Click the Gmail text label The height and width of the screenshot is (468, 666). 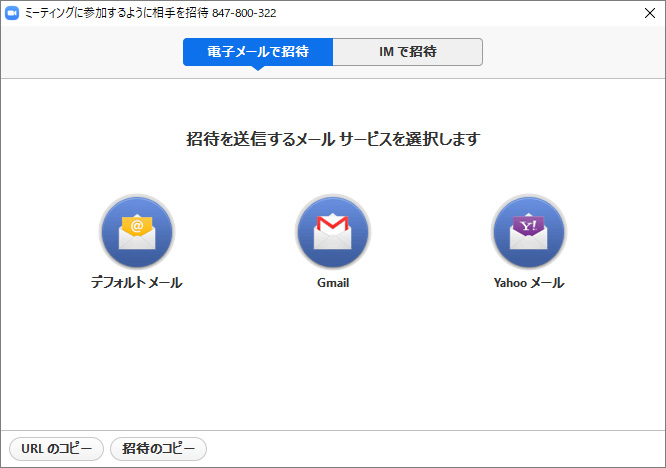click(x=333, y=283)
